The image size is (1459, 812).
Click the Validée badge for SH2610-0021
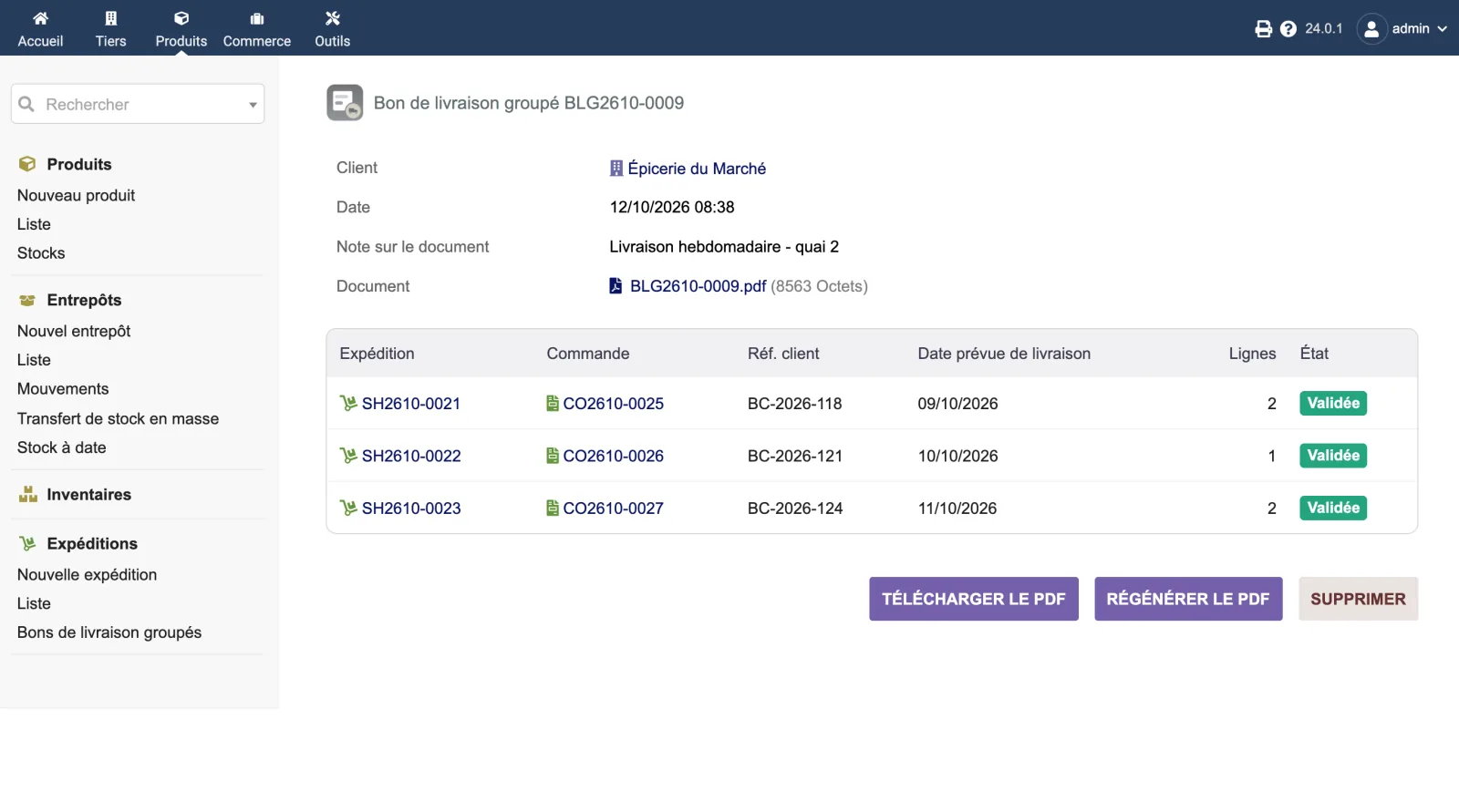pyautogui.click(x=1333, y=404)
